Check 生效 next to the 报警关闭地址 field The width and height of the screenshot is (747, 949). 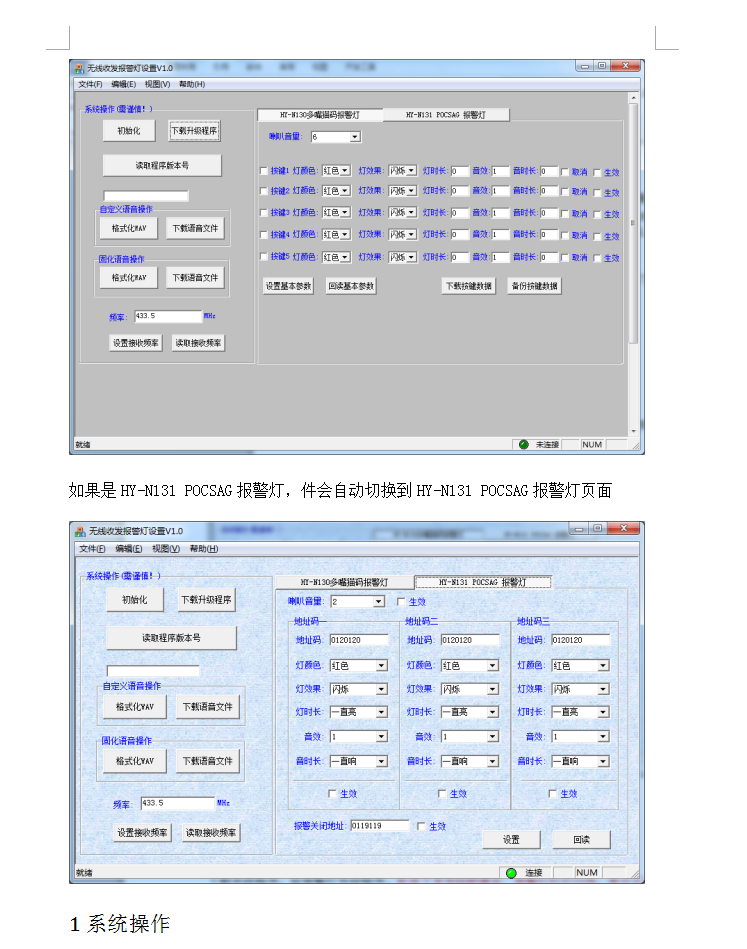421,826
